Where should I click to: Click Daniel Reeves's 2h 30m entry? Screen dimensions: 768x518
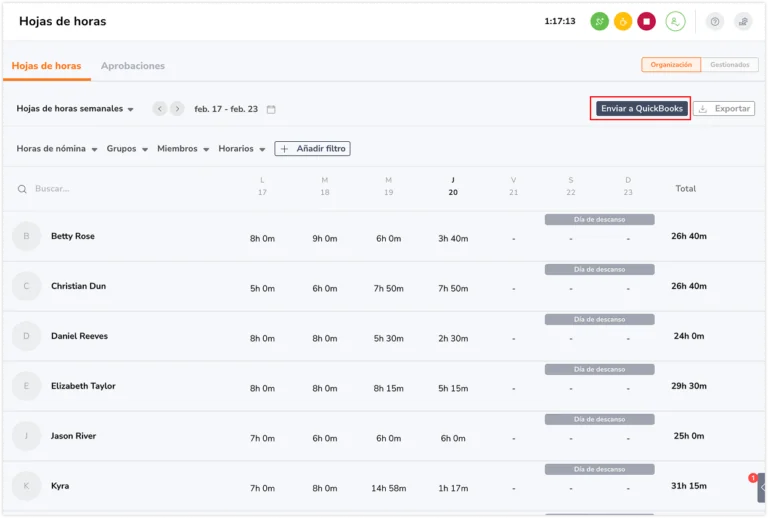(453, 338)
